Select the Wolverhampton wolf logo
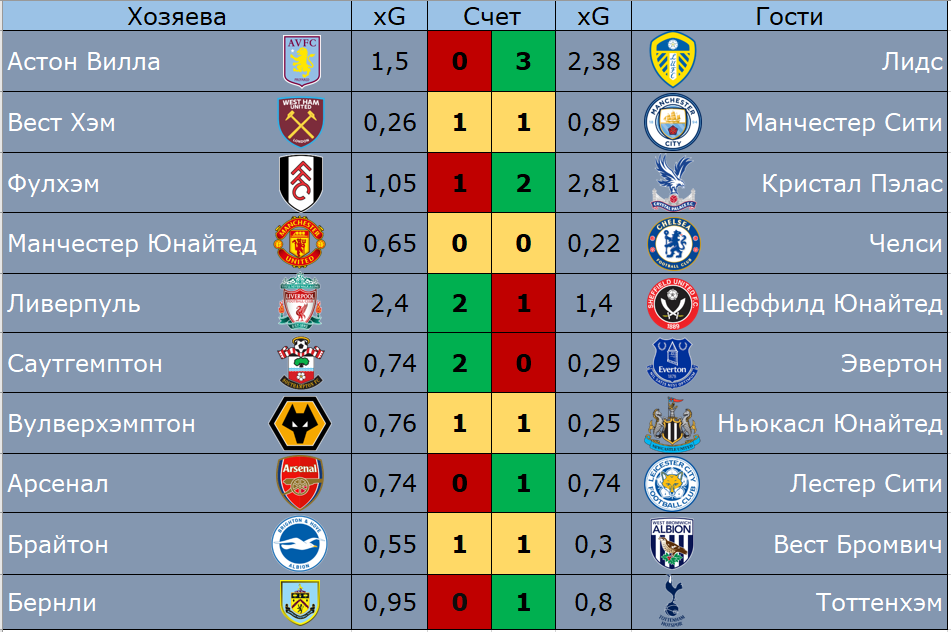 click(299, 423)
